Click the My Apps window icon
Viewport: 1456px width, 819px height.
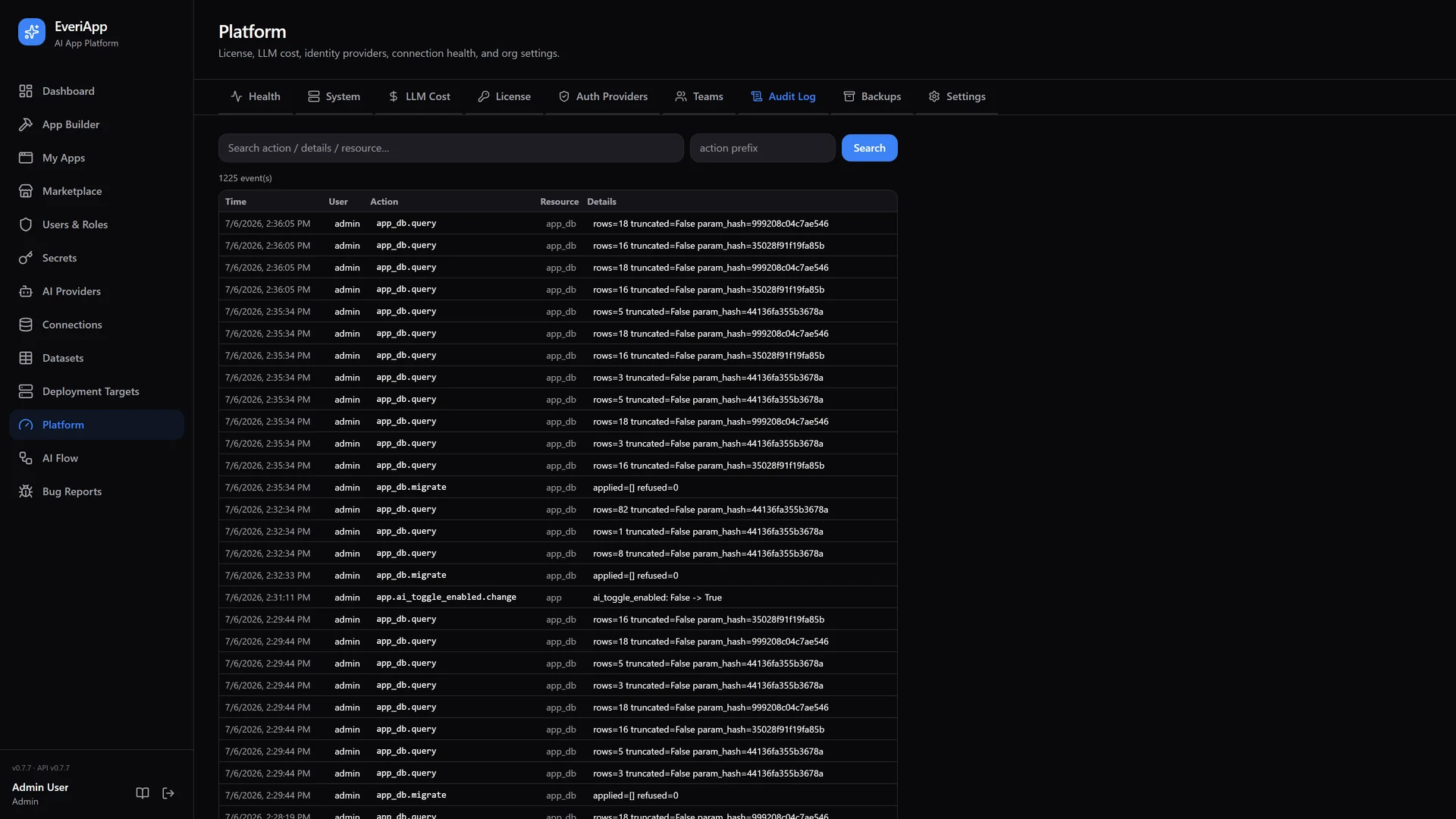[26, 158]
